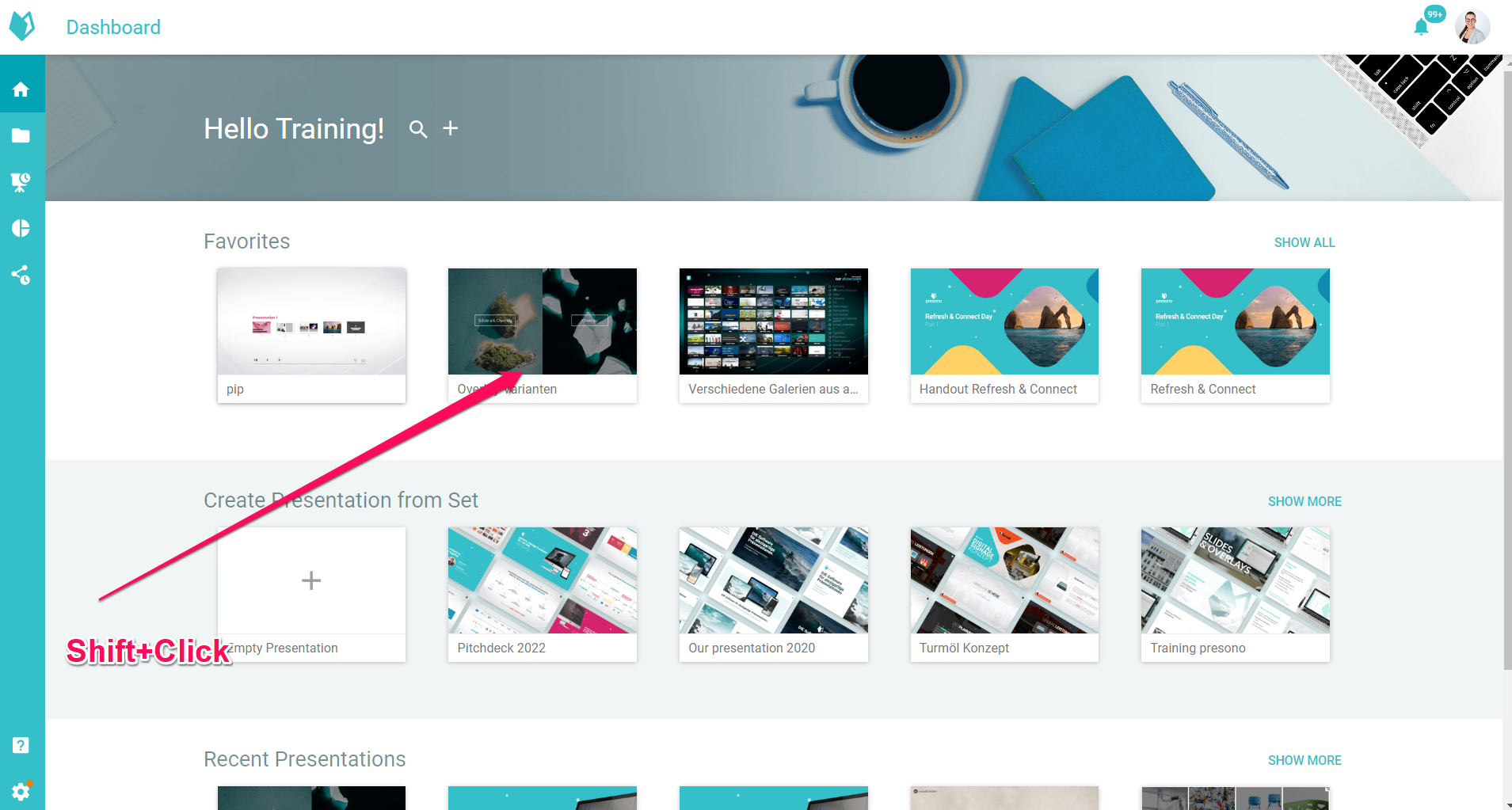Click Show More for Recent Presentations

pyautogui.click(x=1304, y=760)
